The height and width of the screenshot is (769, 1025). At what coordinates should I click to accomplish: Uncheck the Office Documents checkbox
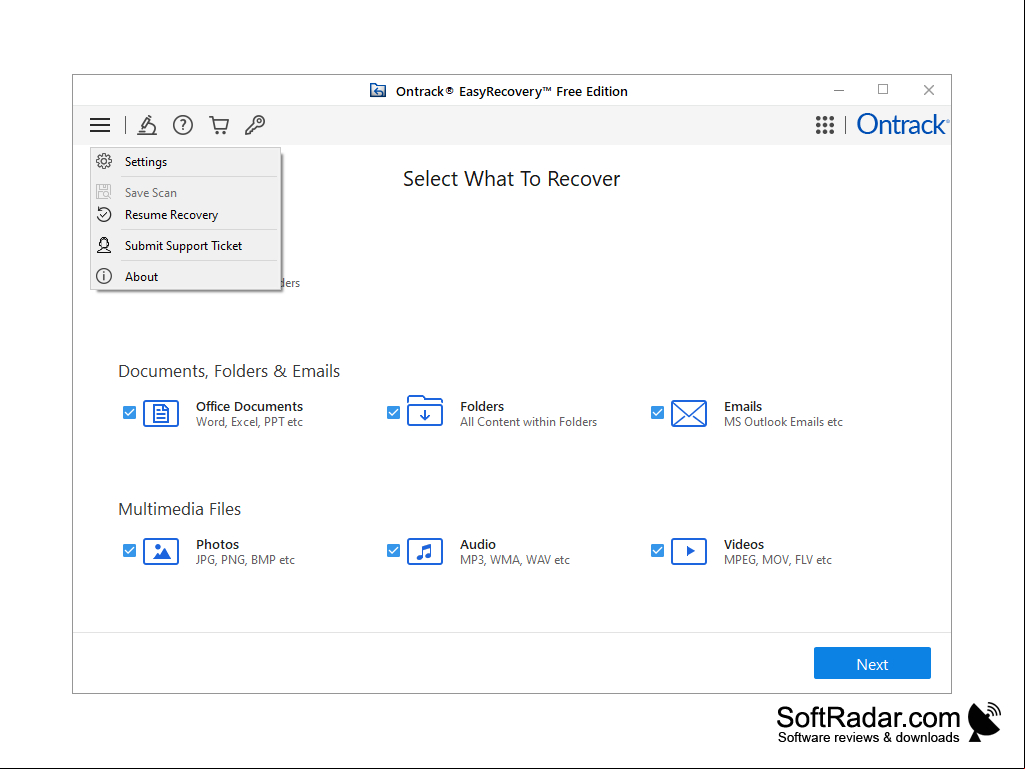(x=129, y=413)
